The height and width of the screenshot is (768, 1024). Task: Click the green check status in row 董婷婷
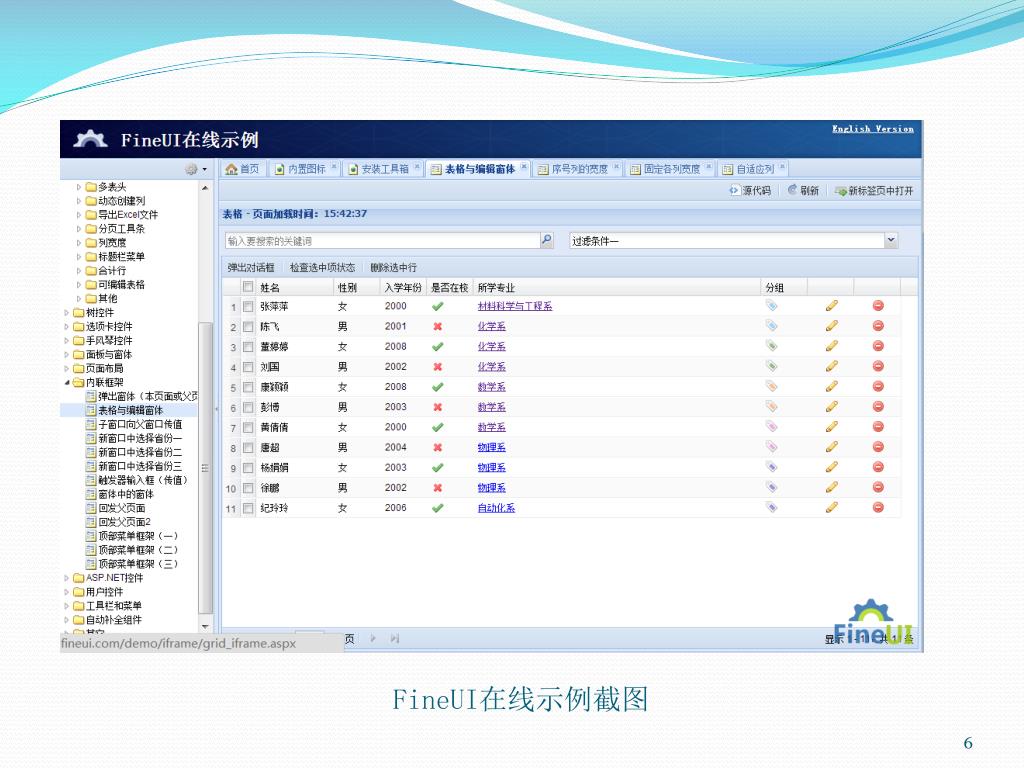click(438, 347)
